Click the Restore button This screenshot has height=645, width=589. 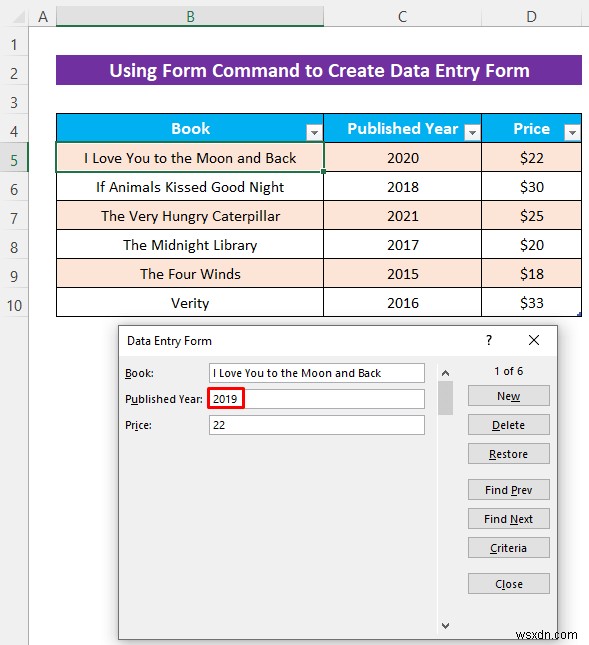pyautogui.click(x=508, y=454)
